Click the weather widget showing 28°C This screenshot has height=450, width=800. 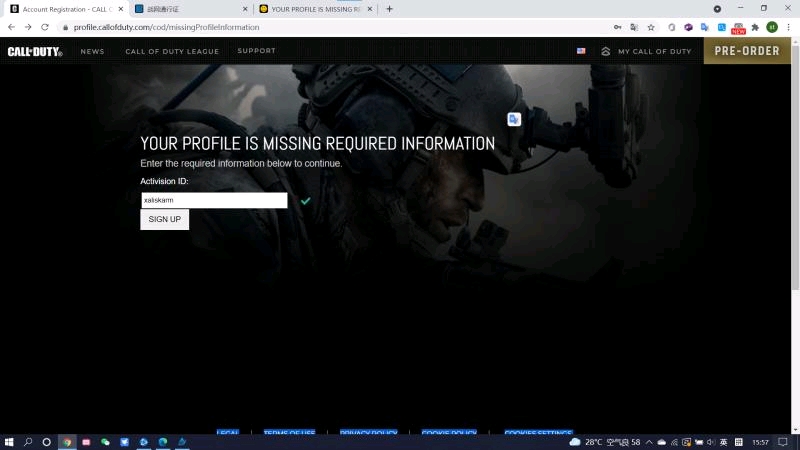(605, 442)
